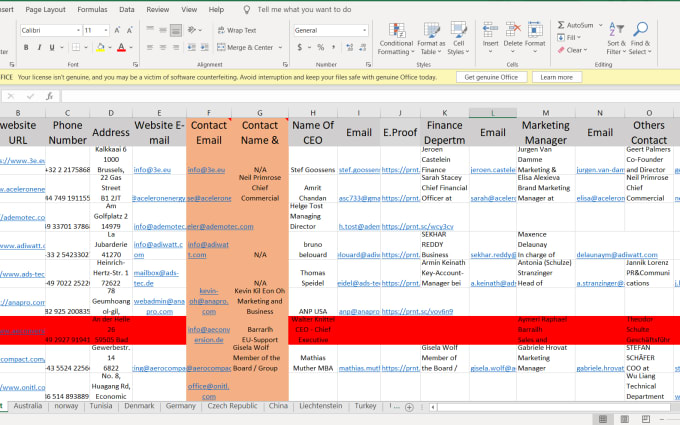Open Sort & Filter menu

616,38
